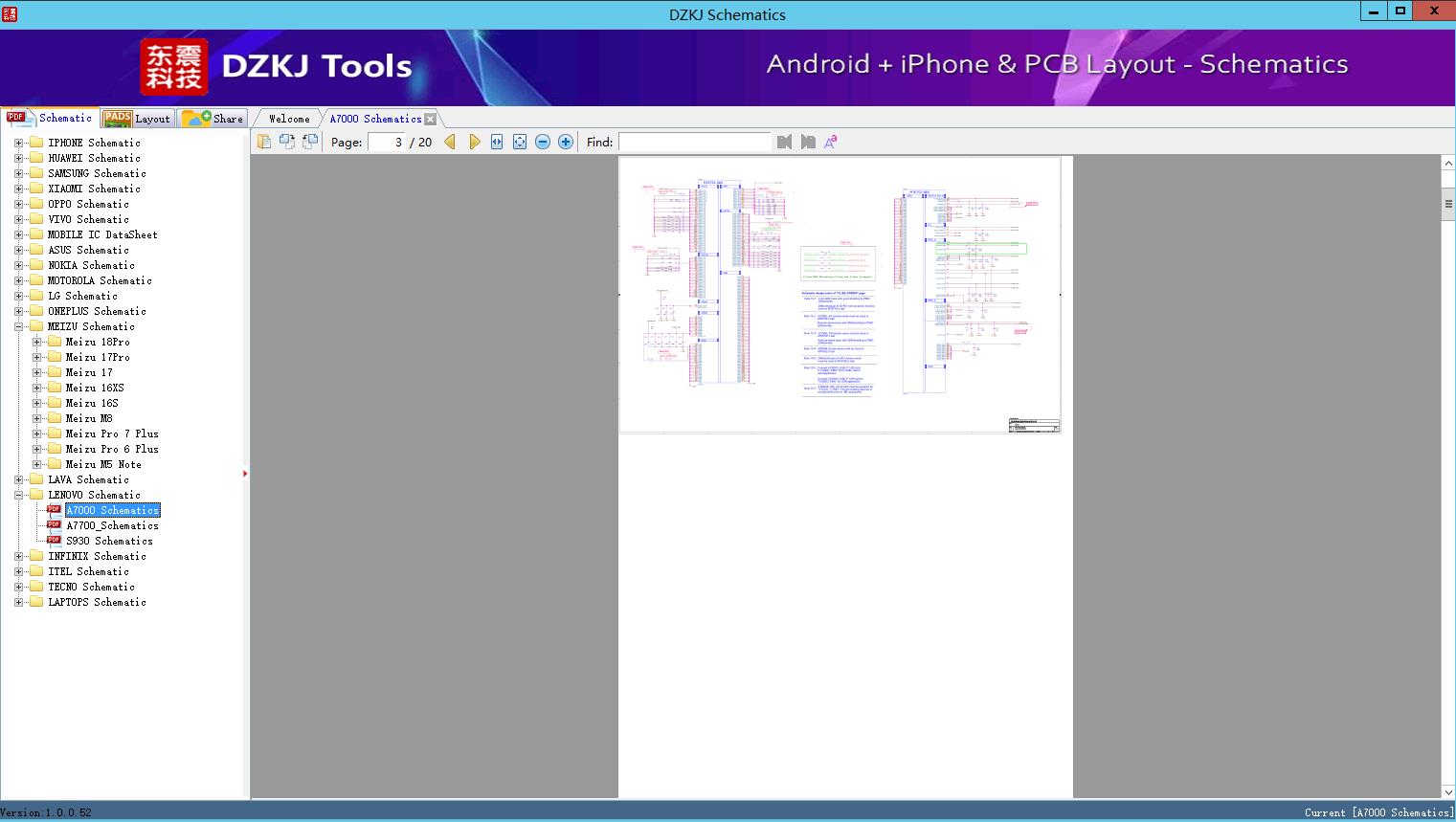Click the Meizu 18Pro folder icon
The image size is (1456, 822).
[x=55, y=342]
